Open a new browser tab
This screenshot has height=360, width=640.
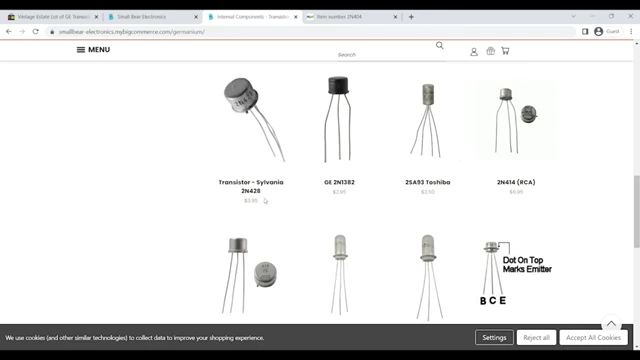tap(411, 17)
